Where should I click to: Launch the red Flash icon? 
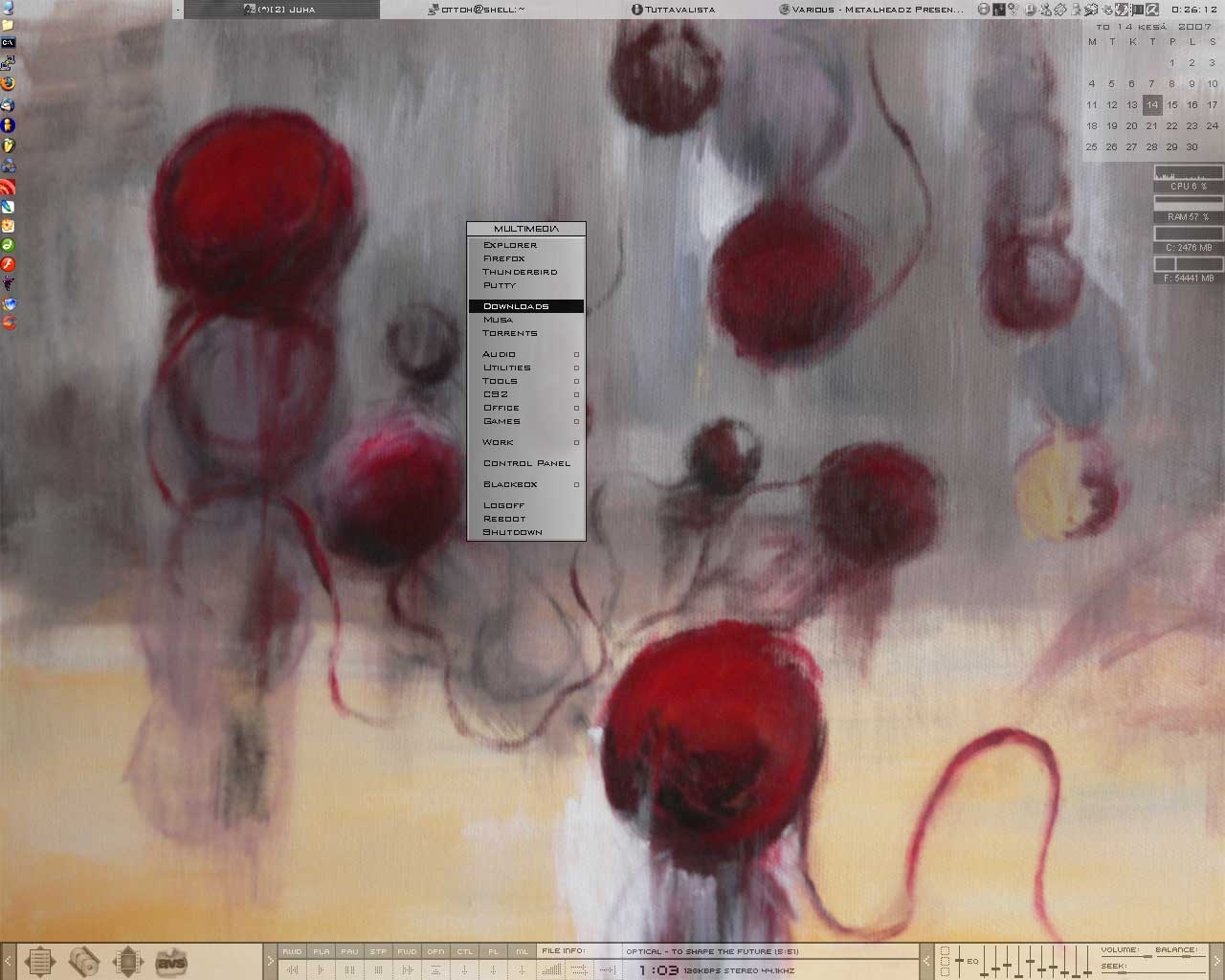(x=8, y=264)
